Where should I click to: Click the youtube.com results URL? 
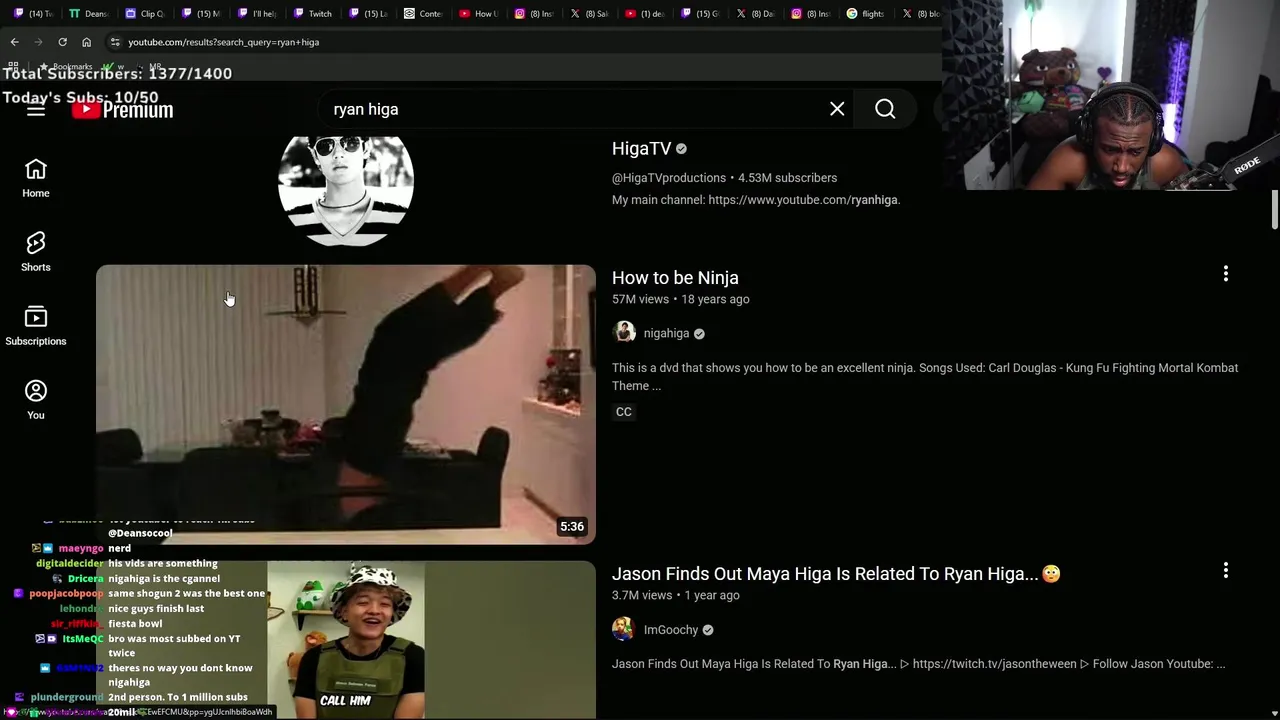tap(223, 42)
